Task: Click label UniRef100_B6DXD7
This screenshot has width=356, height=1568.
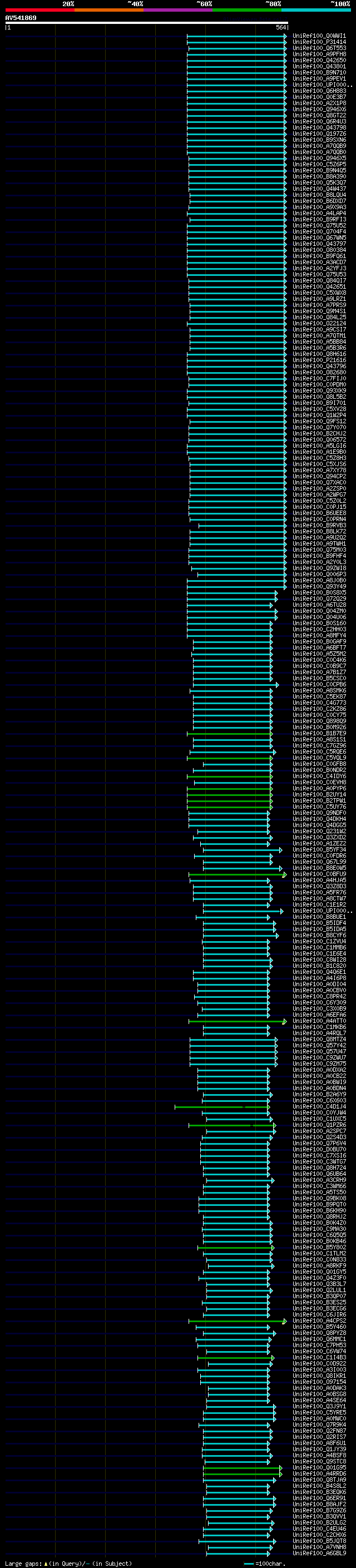Action: coord(319,201)
